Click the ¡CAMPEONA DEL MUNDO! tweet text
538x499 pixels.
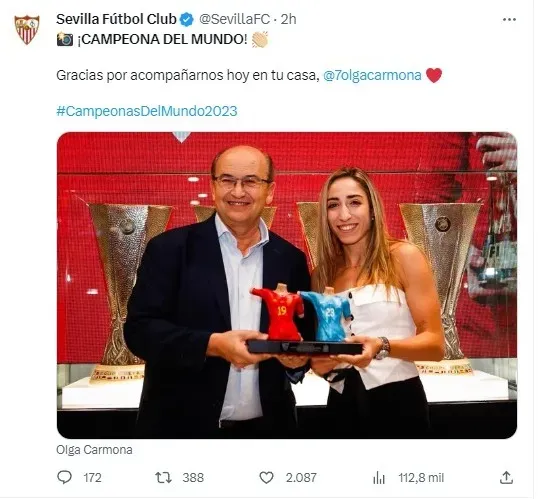(162, 39)
